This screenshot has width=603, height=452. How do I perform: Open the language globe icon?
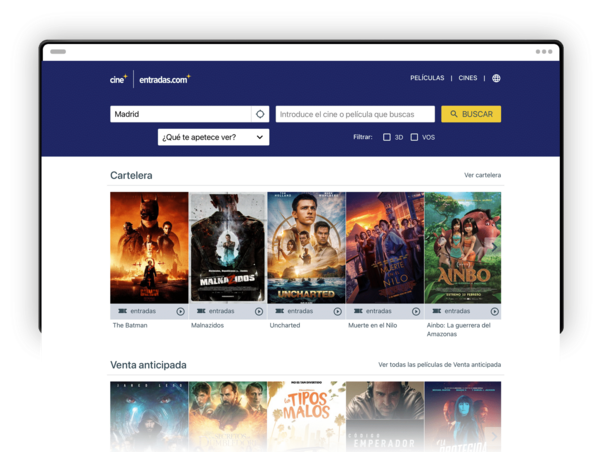coord(496,78)
